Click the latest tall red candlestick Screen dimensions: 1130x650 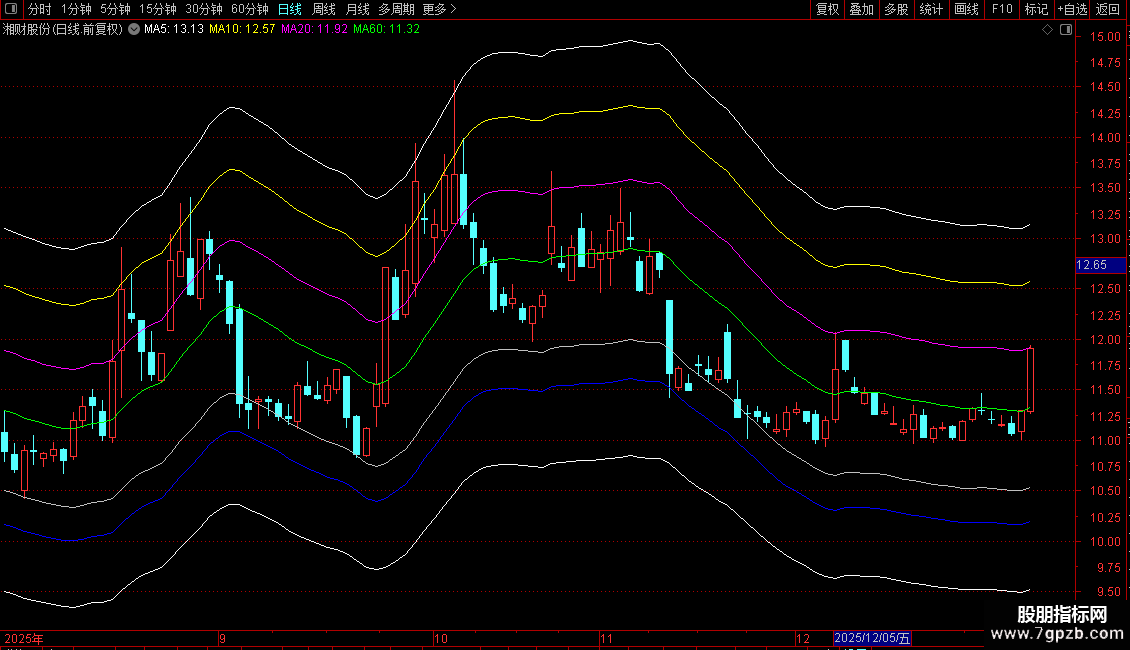coord(1031,380)
